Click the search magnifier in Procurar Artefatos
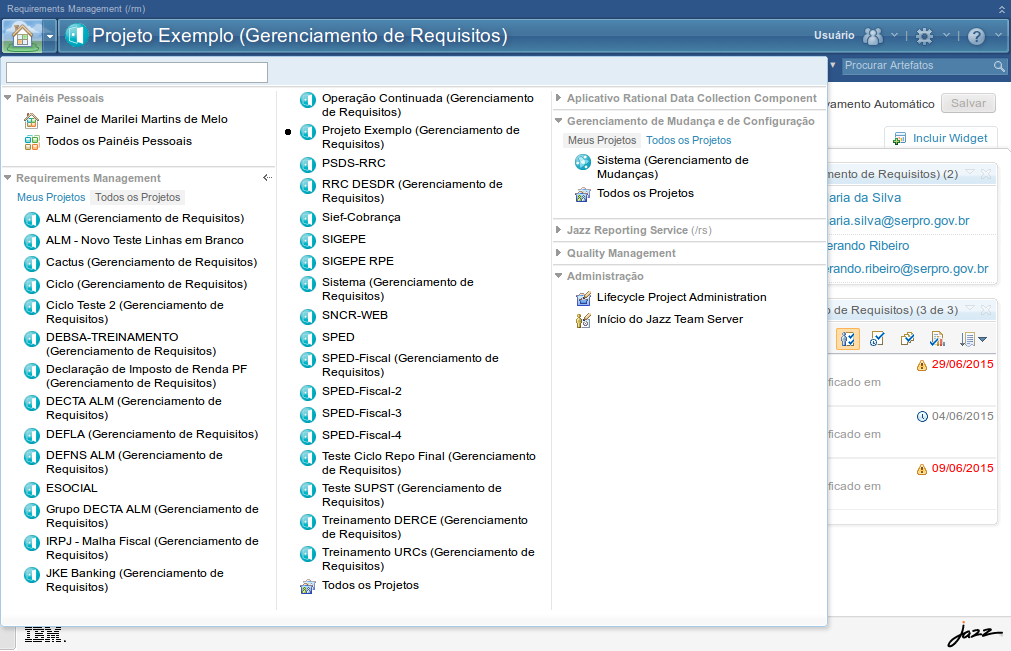This screenshot has height=651, width=1011. pyautogui.click(x=999, y=66)
